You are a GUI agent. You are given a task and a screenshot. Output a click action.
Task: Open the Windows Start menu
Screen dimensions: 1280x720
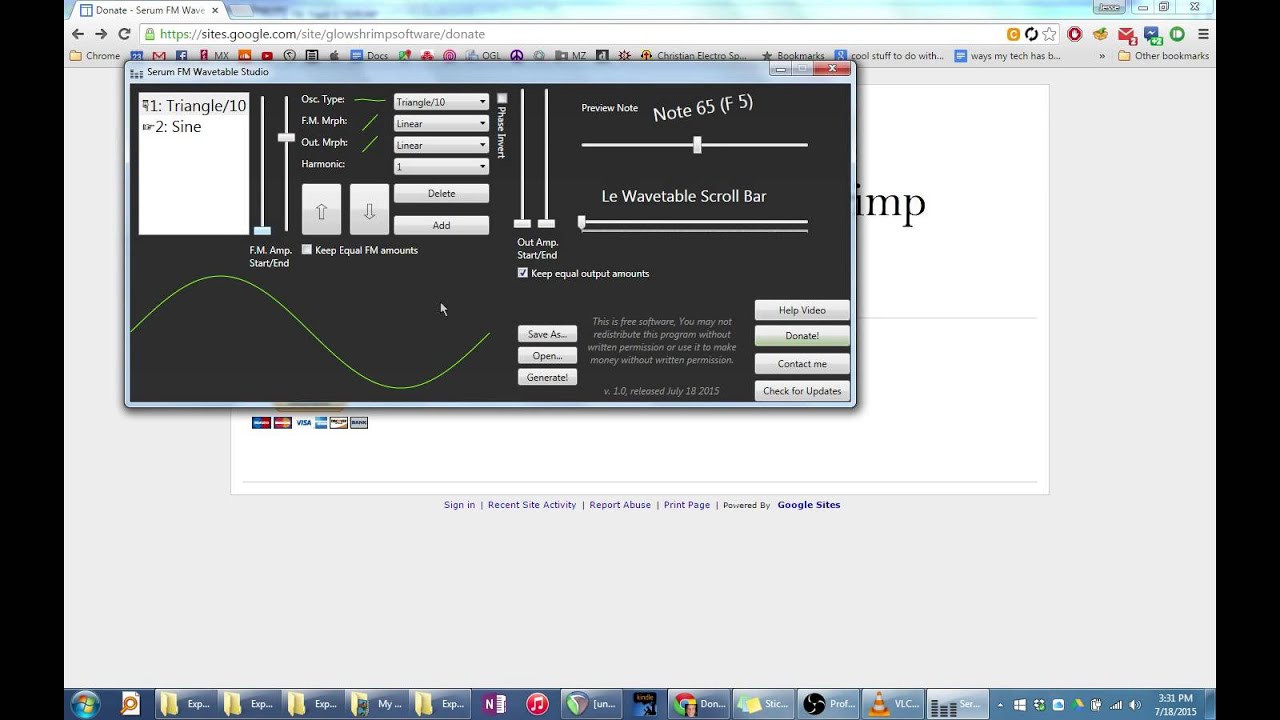click(x=85, y=703)
